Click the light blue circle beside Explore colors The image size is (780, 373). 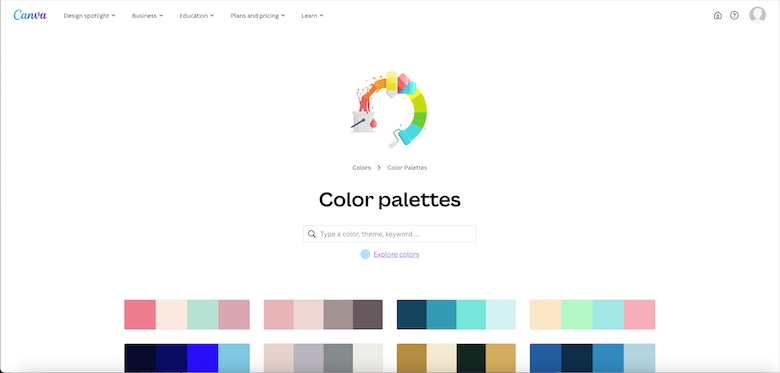pyautogui.click(x=365, y=254)
